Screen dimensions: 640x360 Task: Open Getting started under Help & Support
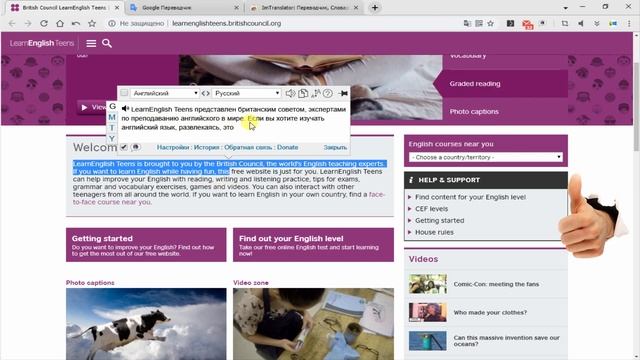tap(440, 220)
